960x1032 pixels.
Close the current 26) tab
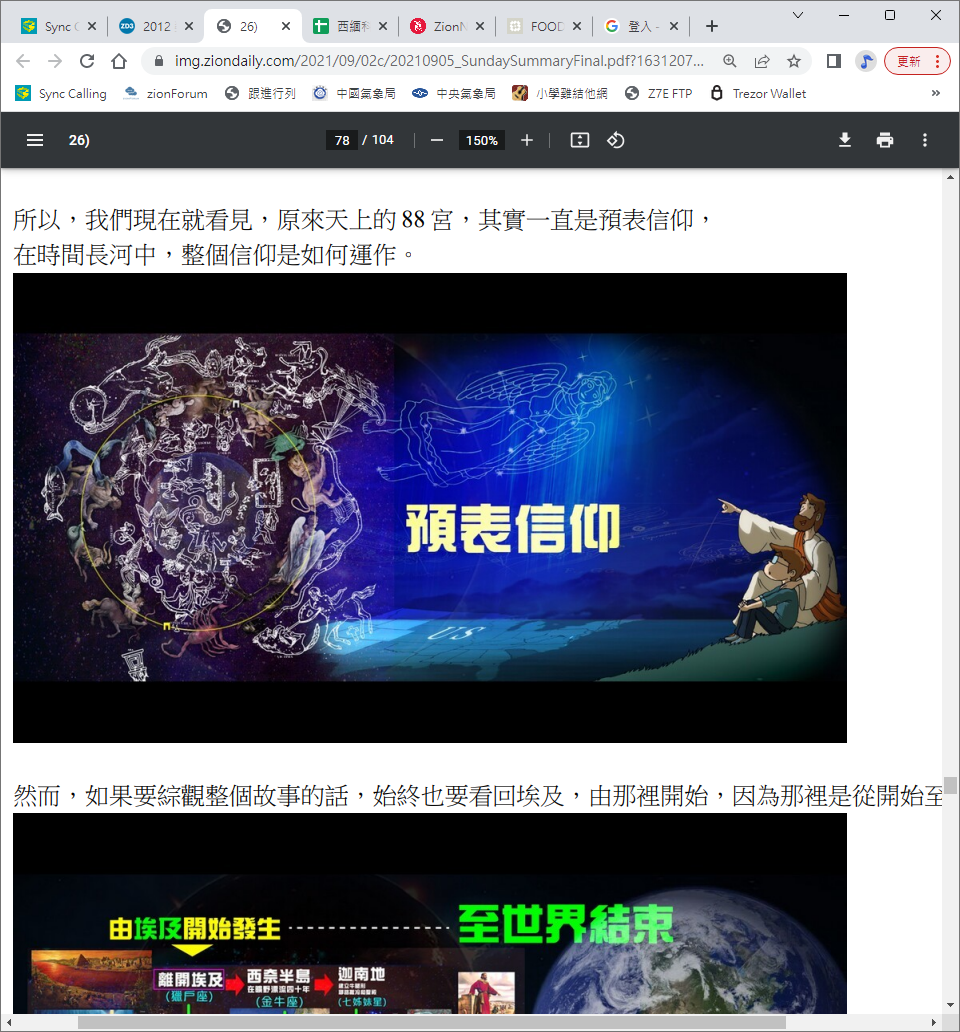click(x=286, y=26)
